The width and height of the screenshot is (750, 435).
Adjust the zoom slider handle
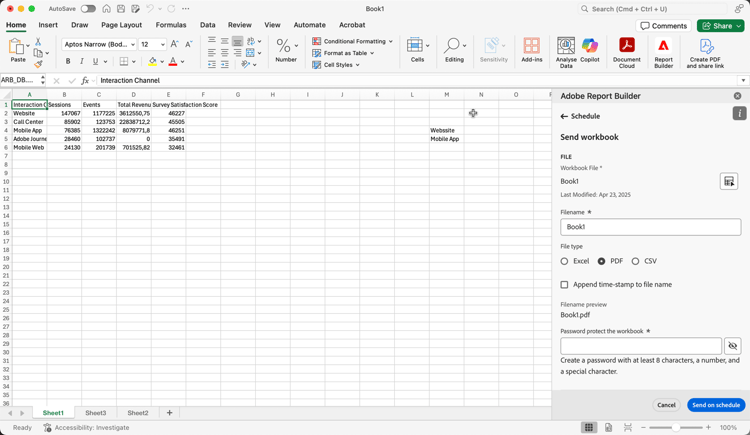[675, 427]
